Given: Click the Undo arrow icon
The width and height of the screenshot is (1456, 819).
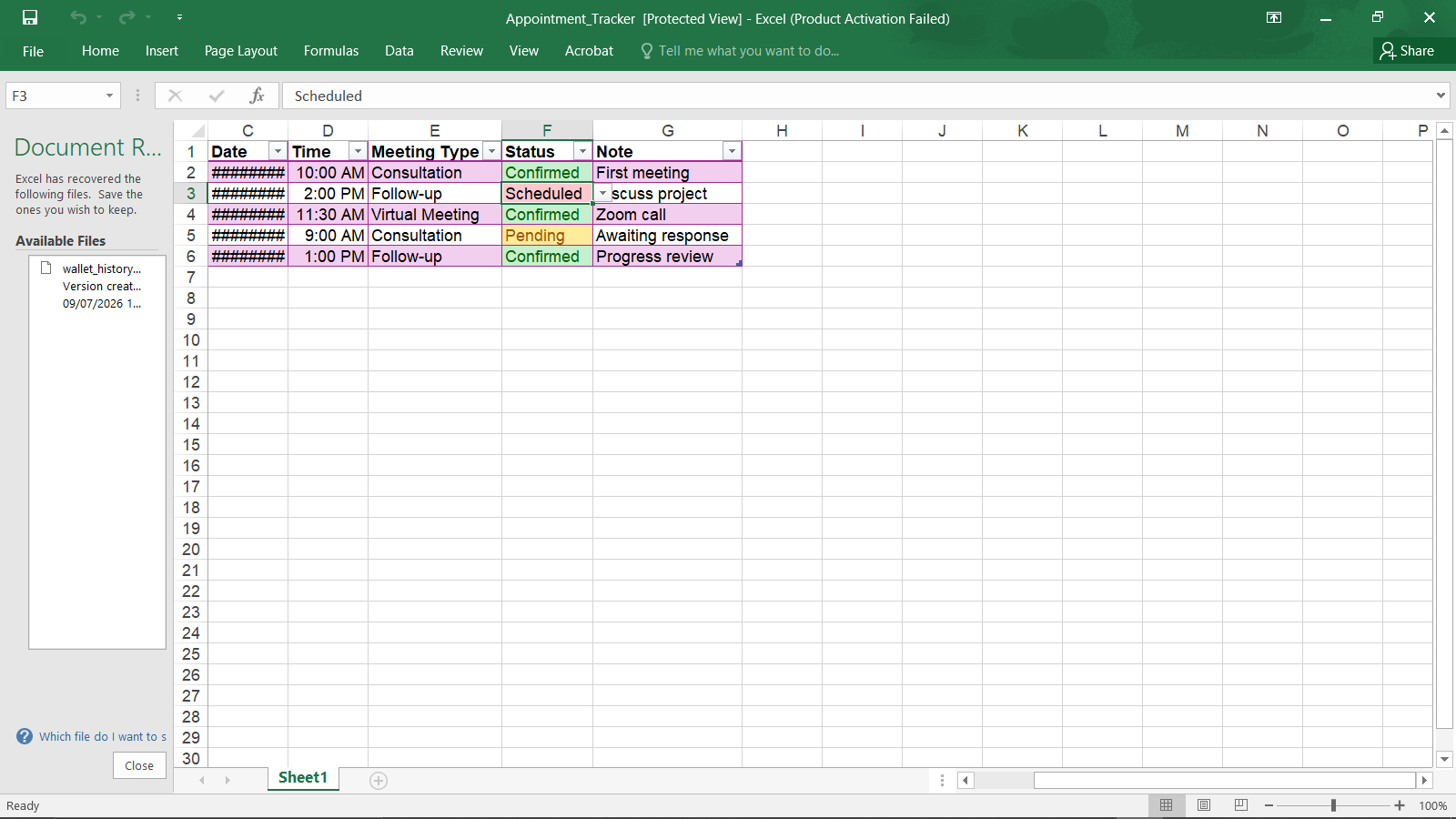Looking at the screenshot, I should [78, 17].
